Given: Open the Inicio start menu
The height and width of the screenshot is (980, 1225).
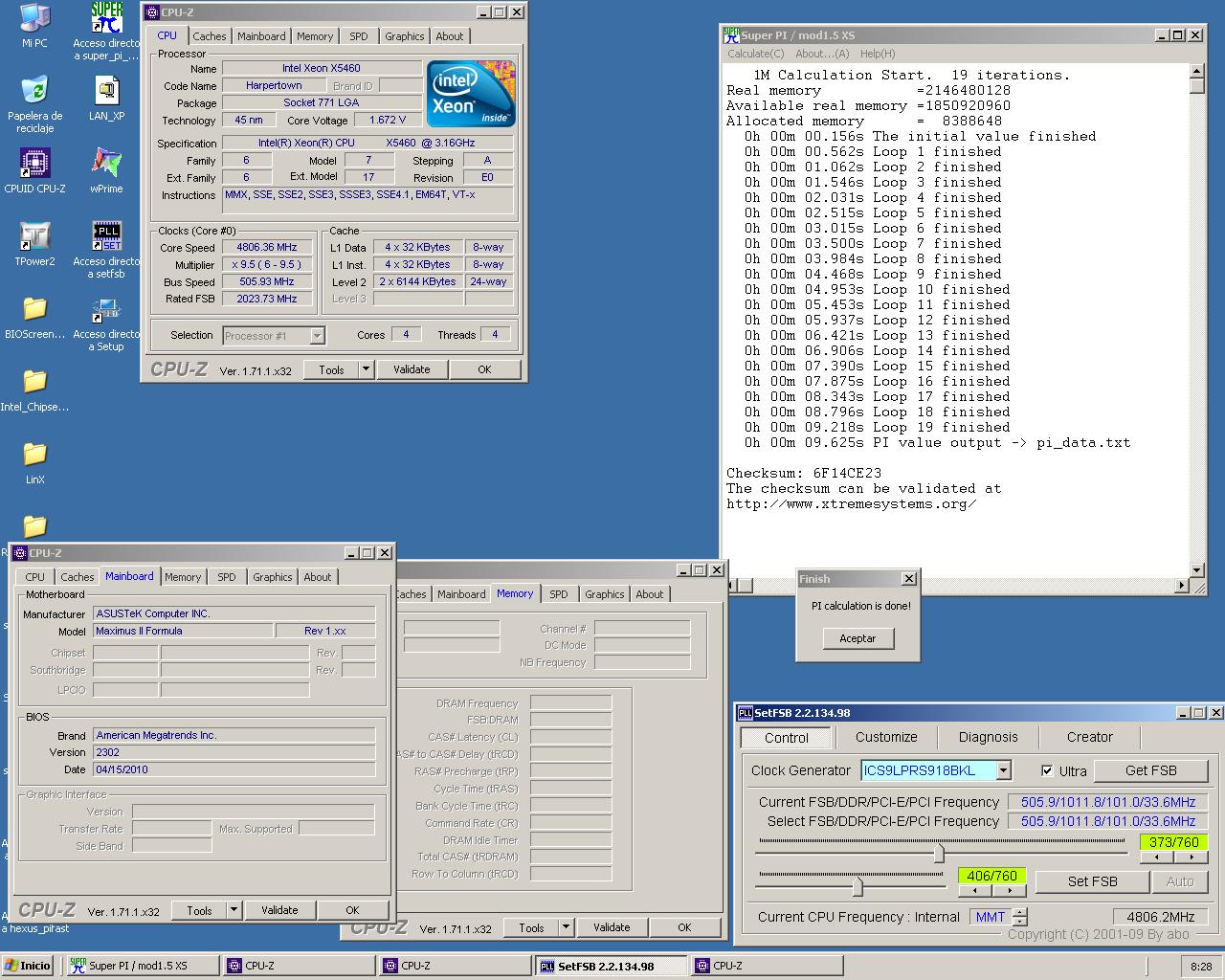Looking at the screenshot, I should pos(28,966).
